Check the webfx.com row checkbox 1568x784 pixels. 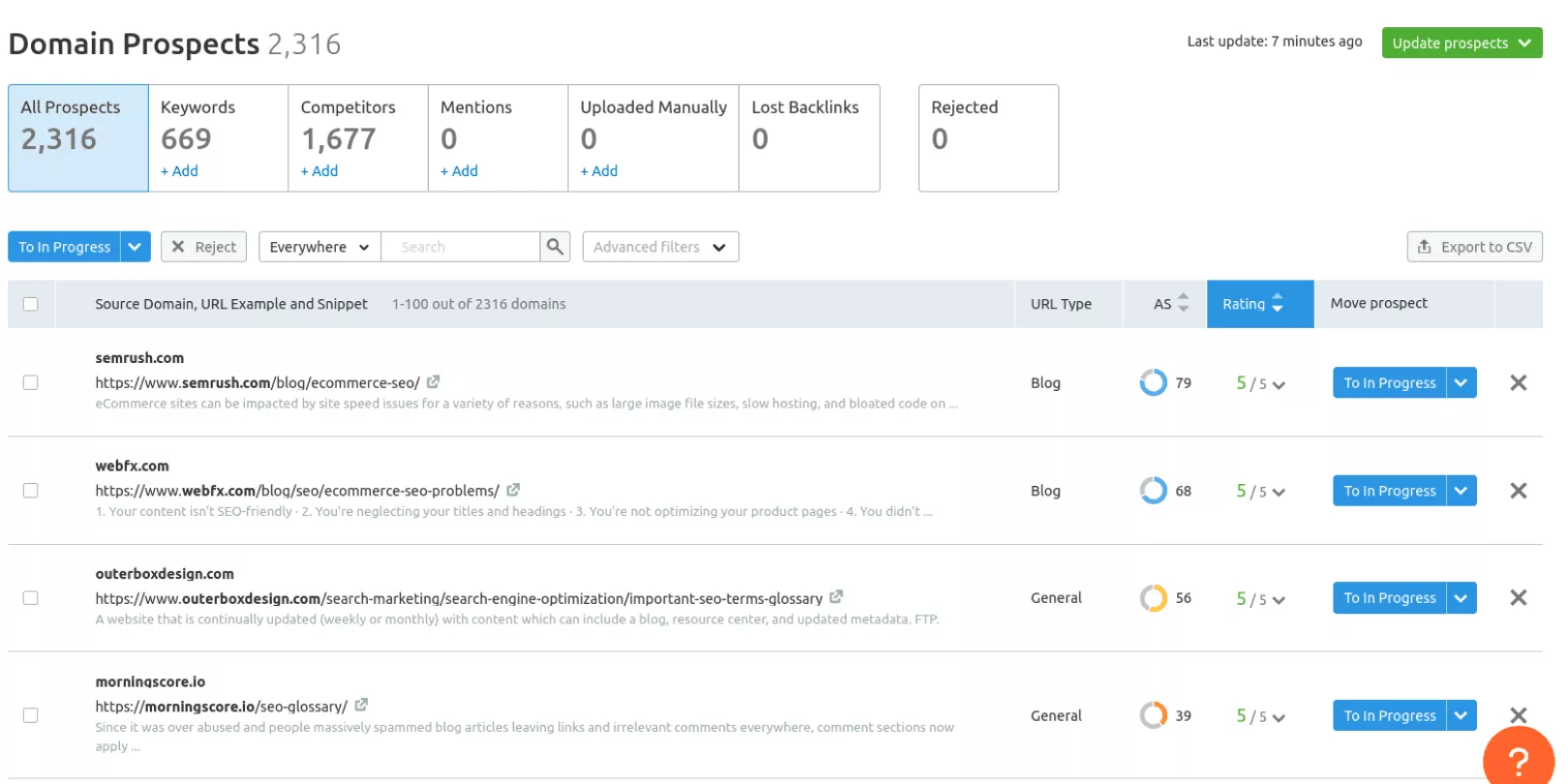click(x=31, y=491)
